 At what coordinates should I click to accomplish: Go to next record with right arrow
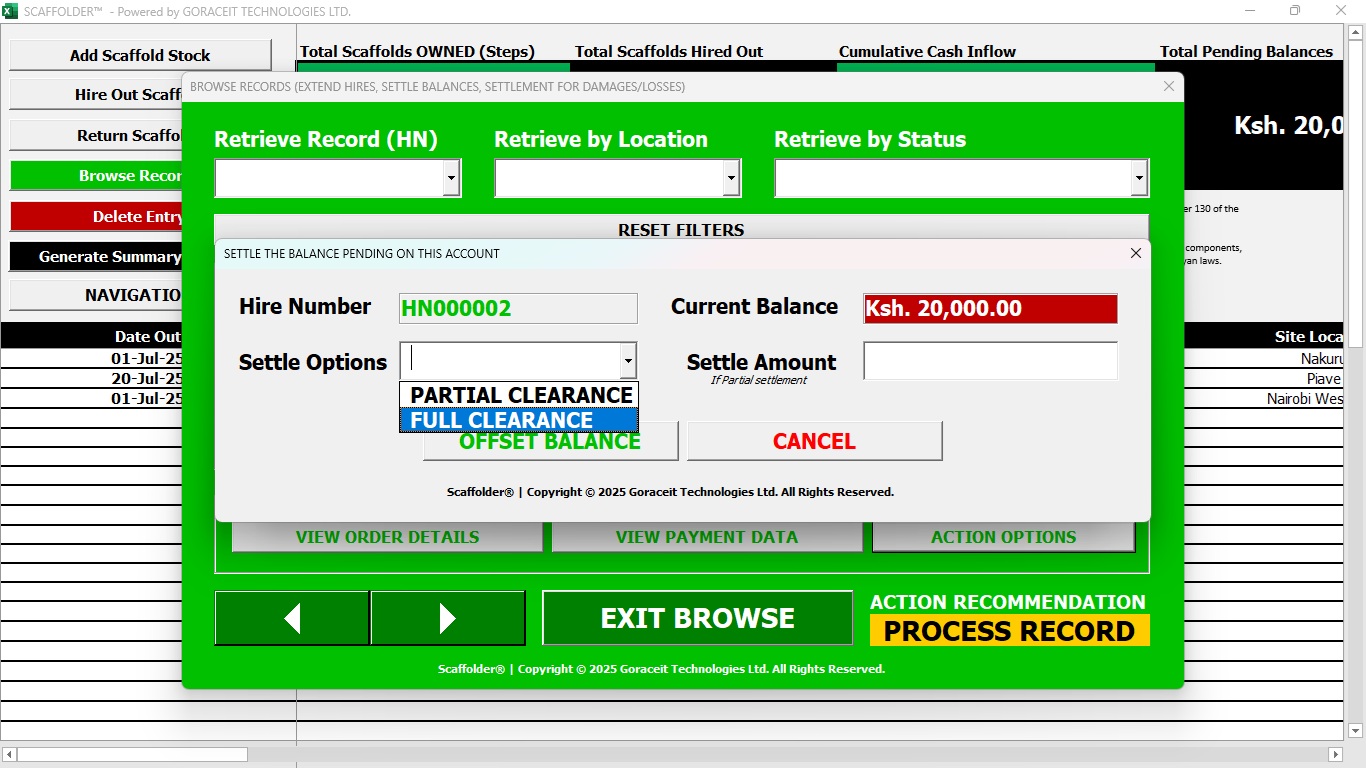point(447,618)
